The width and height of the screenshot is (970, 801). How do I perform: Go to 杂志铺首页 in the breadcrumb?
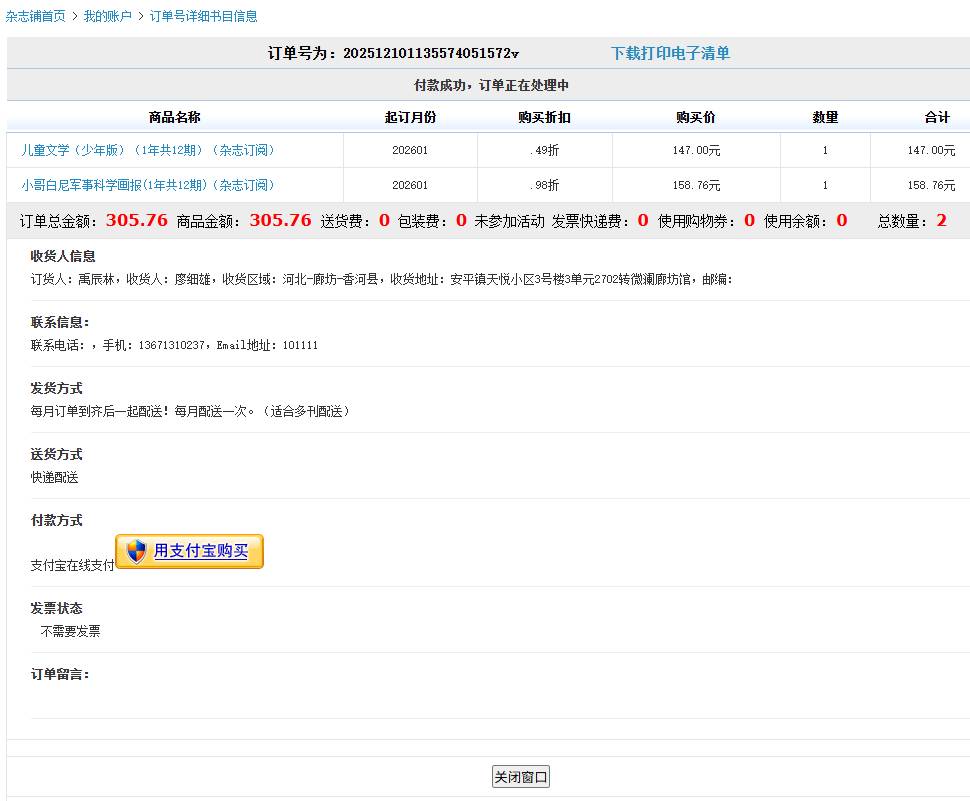36,16
